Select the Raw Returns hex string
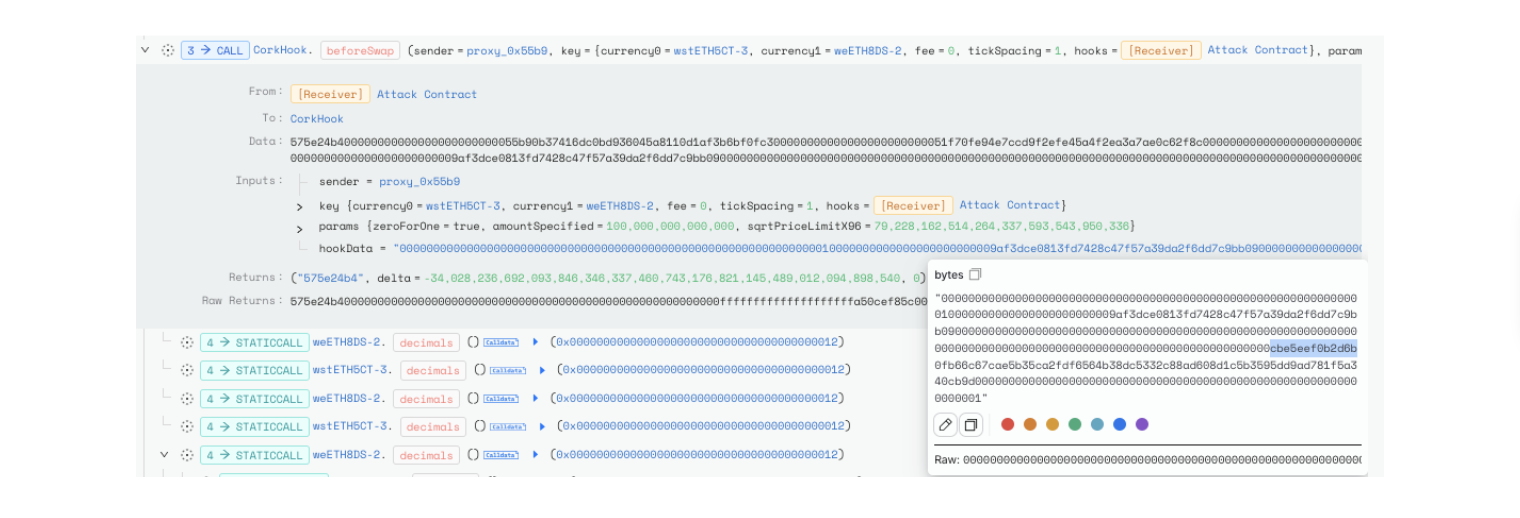The image size is (1520, 518). [608, 301]
